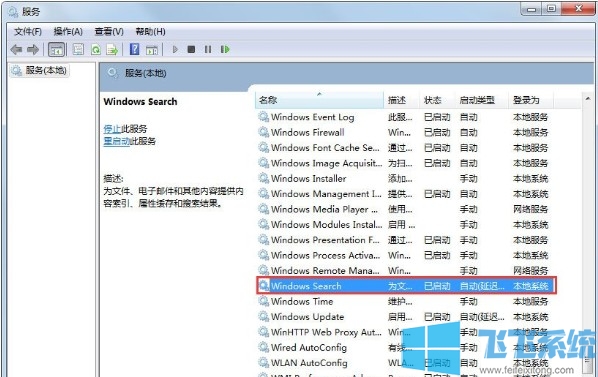
Task: Select the WinHTTP Web Proxy Aut... service
Action: point(326,332)
